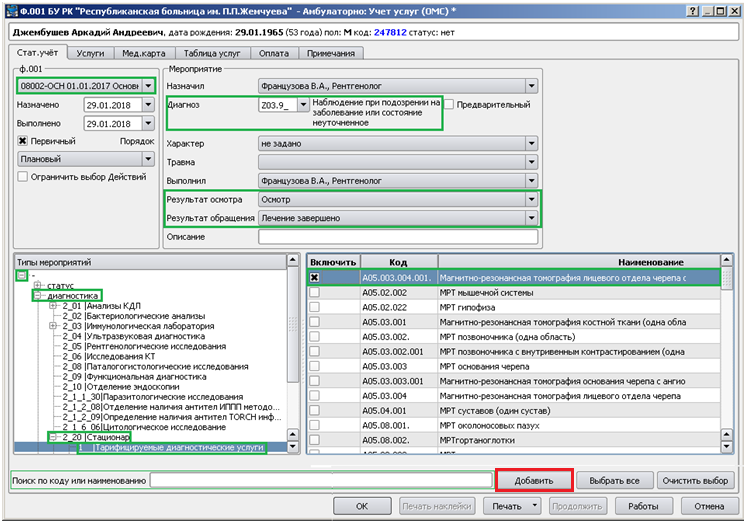
Task: Check the МРТ гипофиза row checkbox
Action: click(314, 307)
